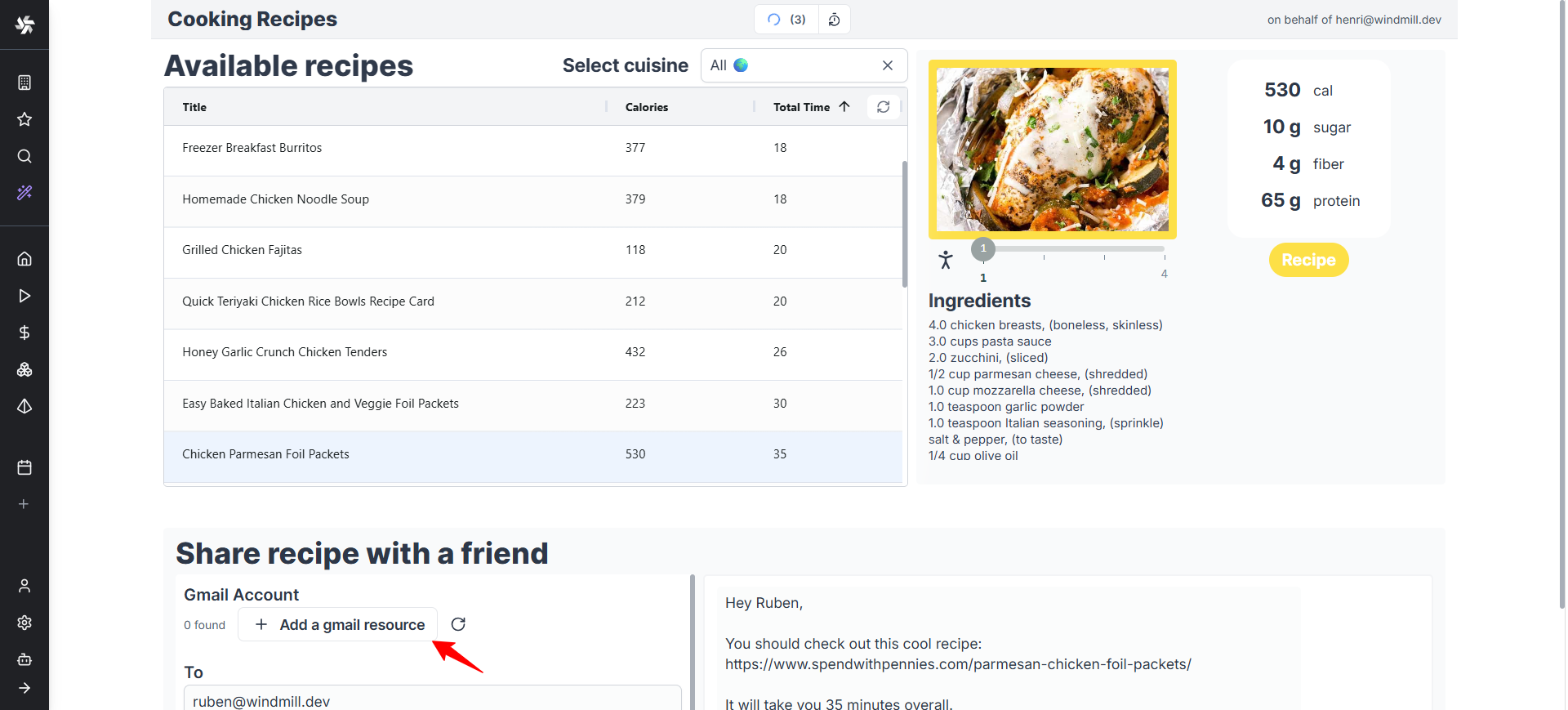Select Honey Garlic Crunch Chicken Tenders row
Screen dimensions: 1568x710
[532, 355]
